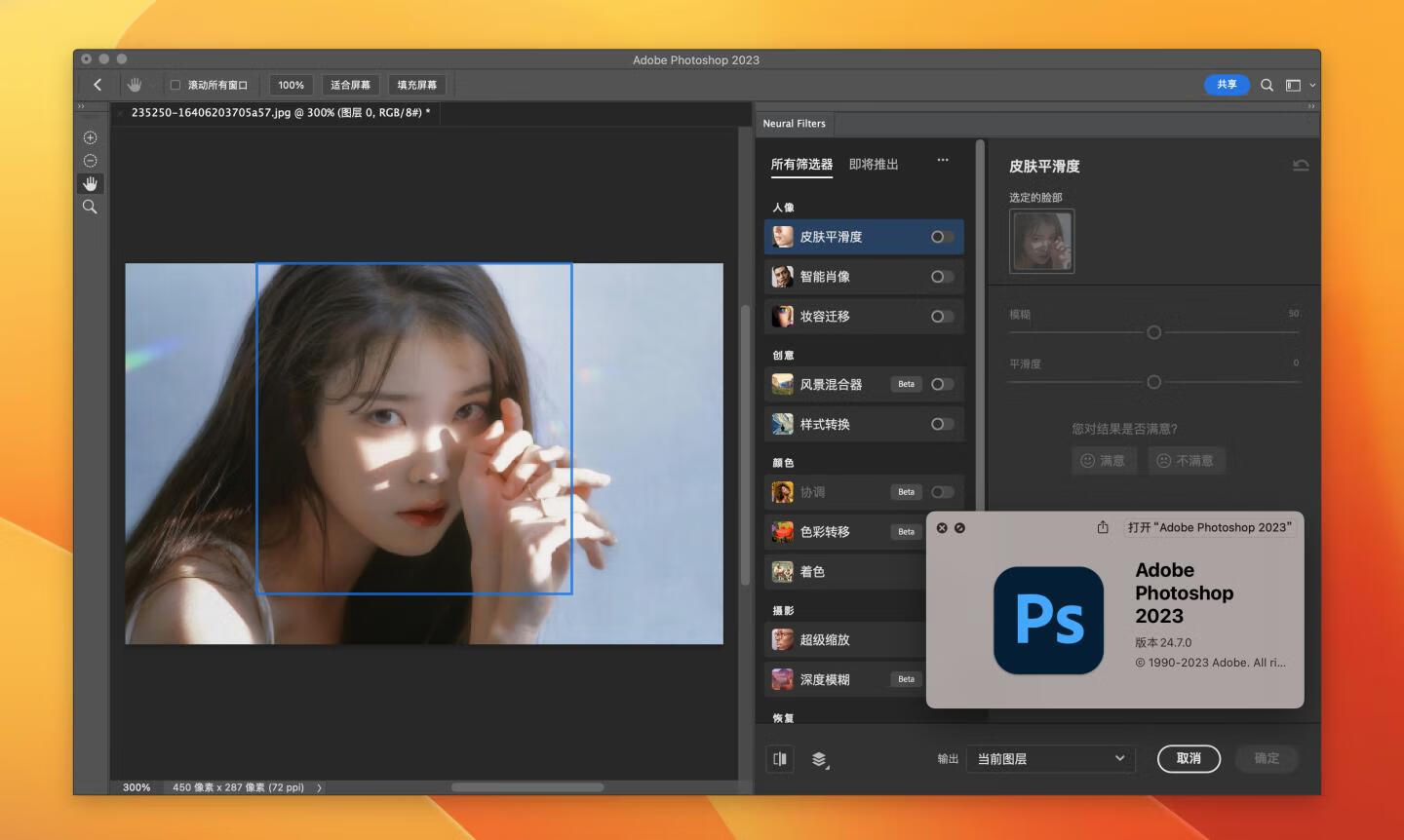
Task: Click the 平滑度 slider handle
Action: pos(1153,382)
